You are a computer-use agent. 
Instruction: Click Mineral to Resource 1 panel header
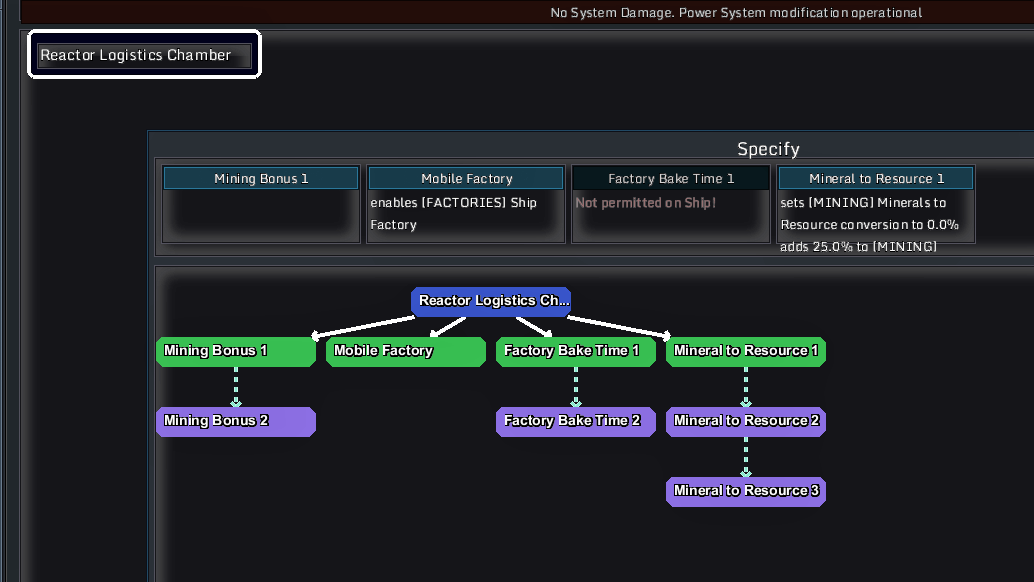tap(876, 178)
